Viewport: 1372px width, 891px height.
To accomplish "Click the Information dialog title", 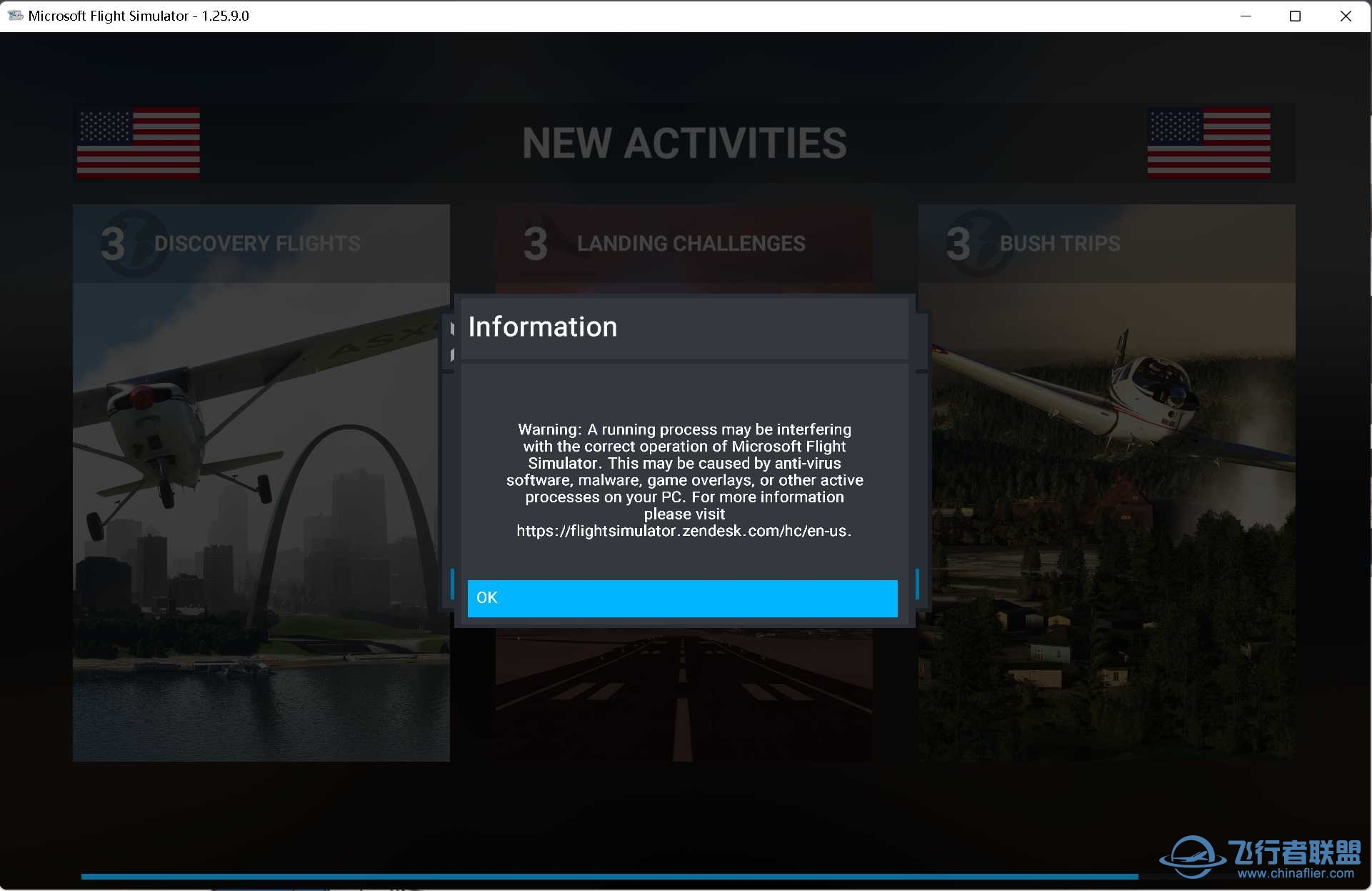I will tap(543, 327).
